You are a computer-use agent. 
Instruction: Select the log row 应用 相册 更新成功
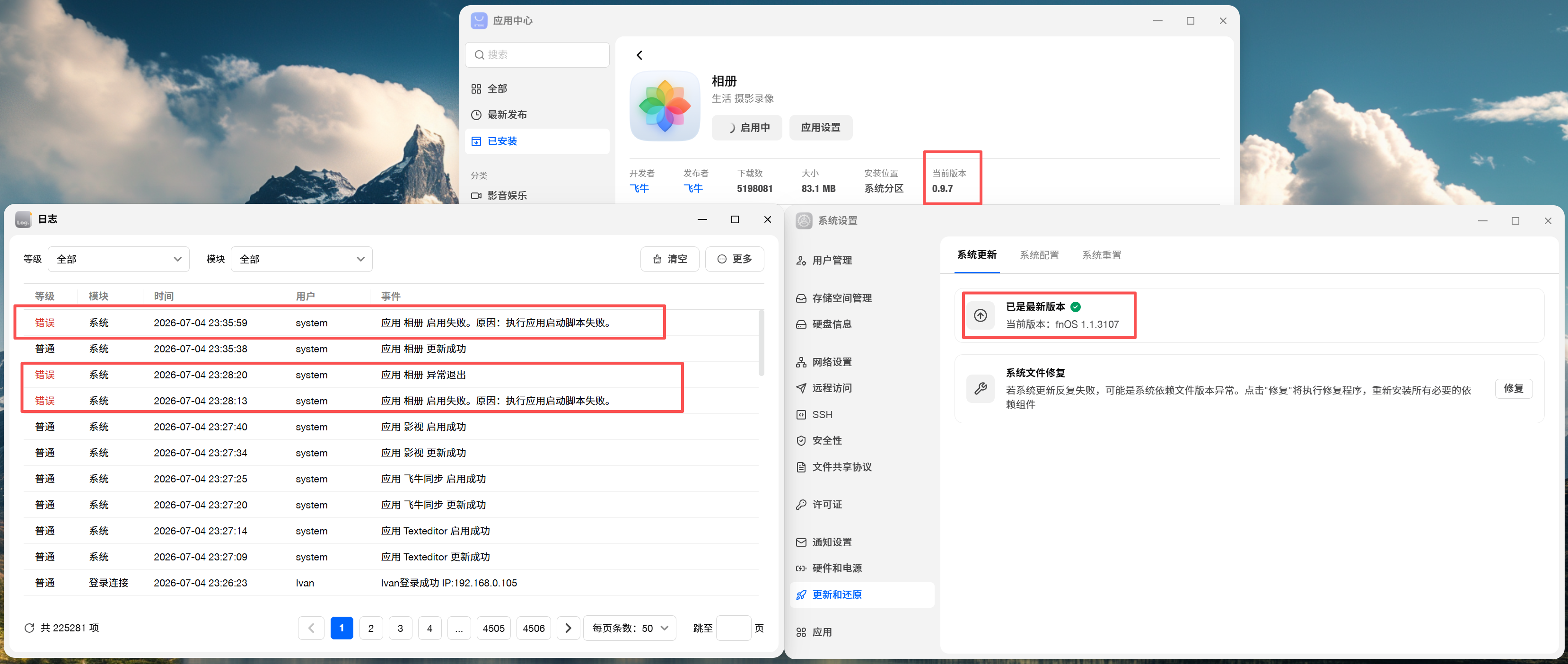click(391, 349)
